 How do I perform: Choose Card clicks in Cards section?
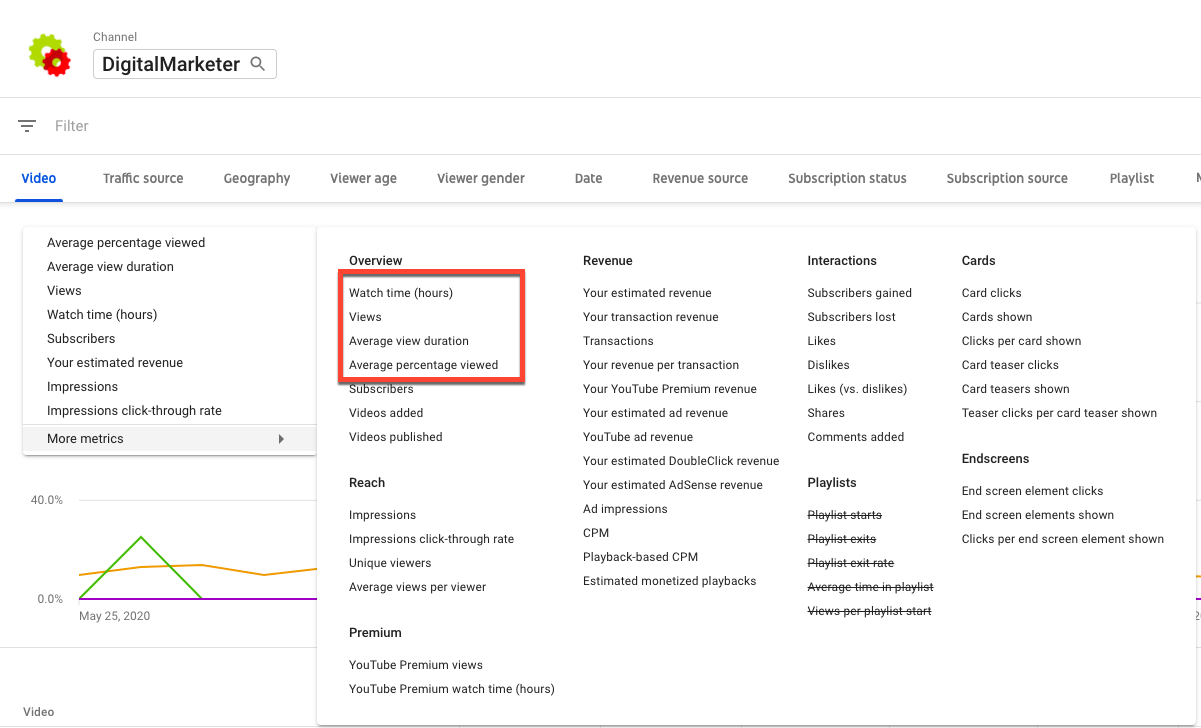coord(991,293)
